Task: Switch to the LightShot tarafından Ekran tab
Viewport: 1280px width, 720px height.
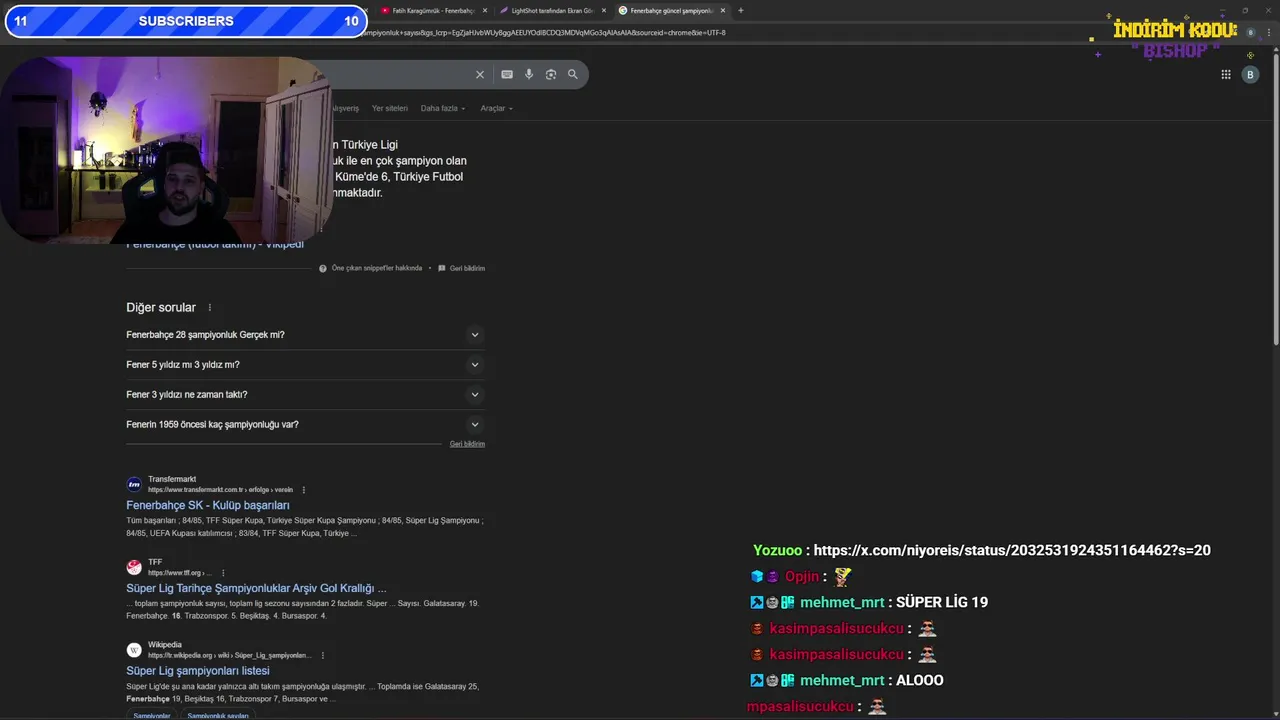Action: pyautogui.click(x=552, y=10)
